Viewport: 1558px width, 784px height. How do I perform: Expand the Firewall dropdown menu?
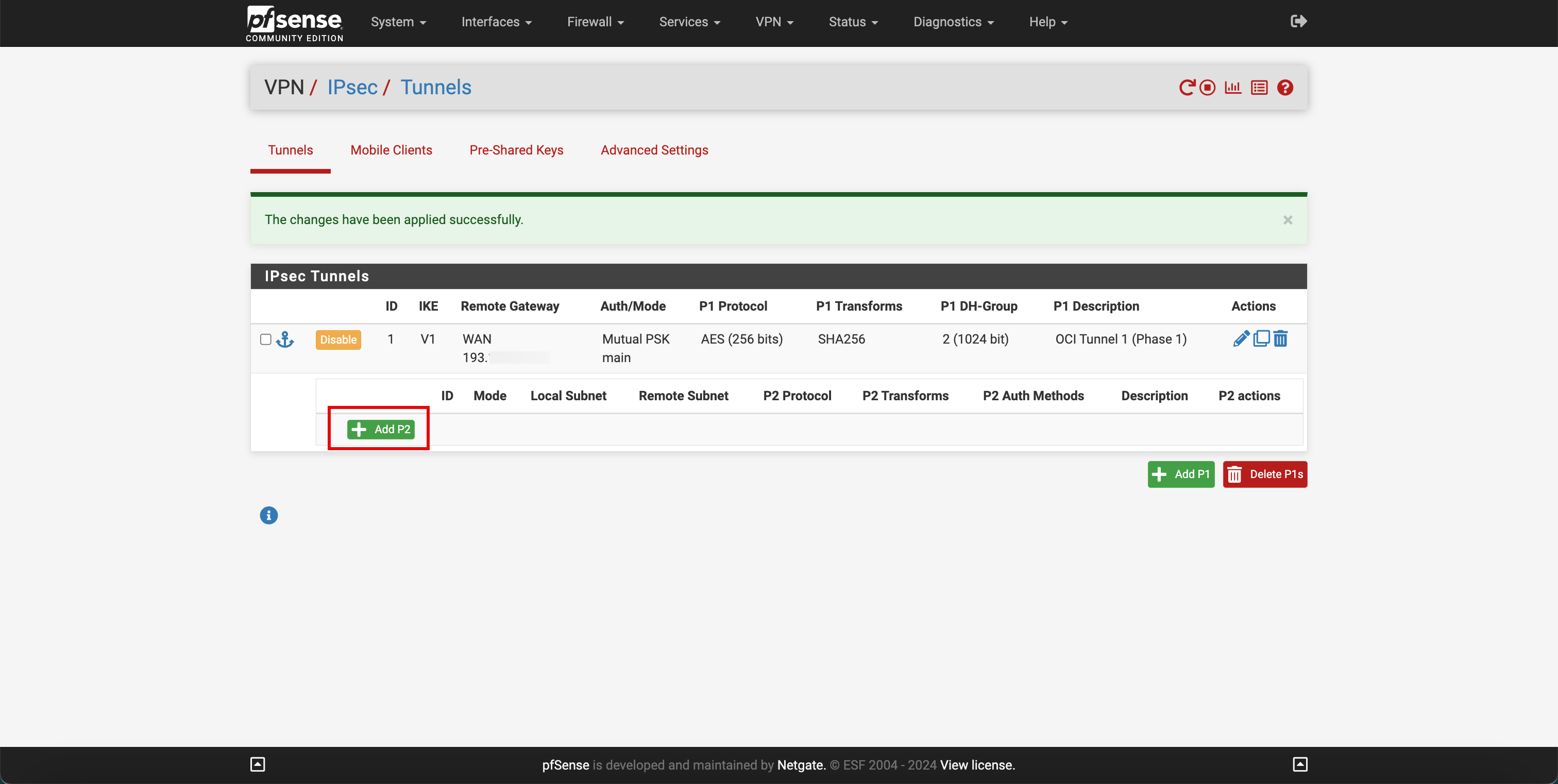click(x=596, y=21)
